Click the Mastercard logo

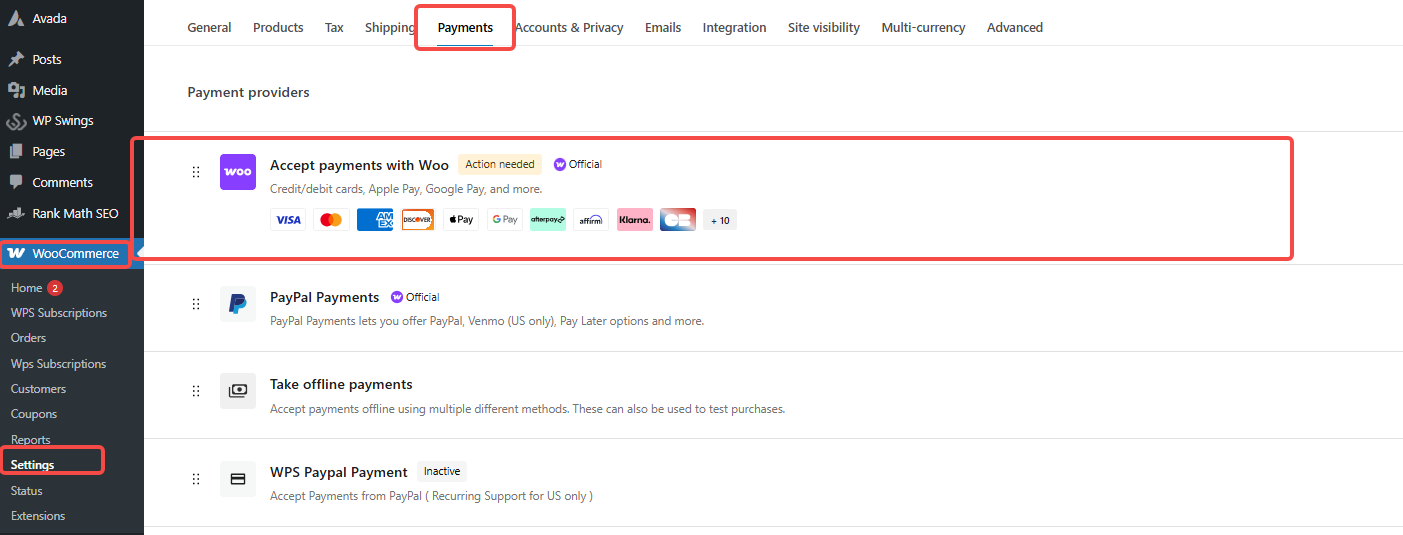tap(331, 220)
